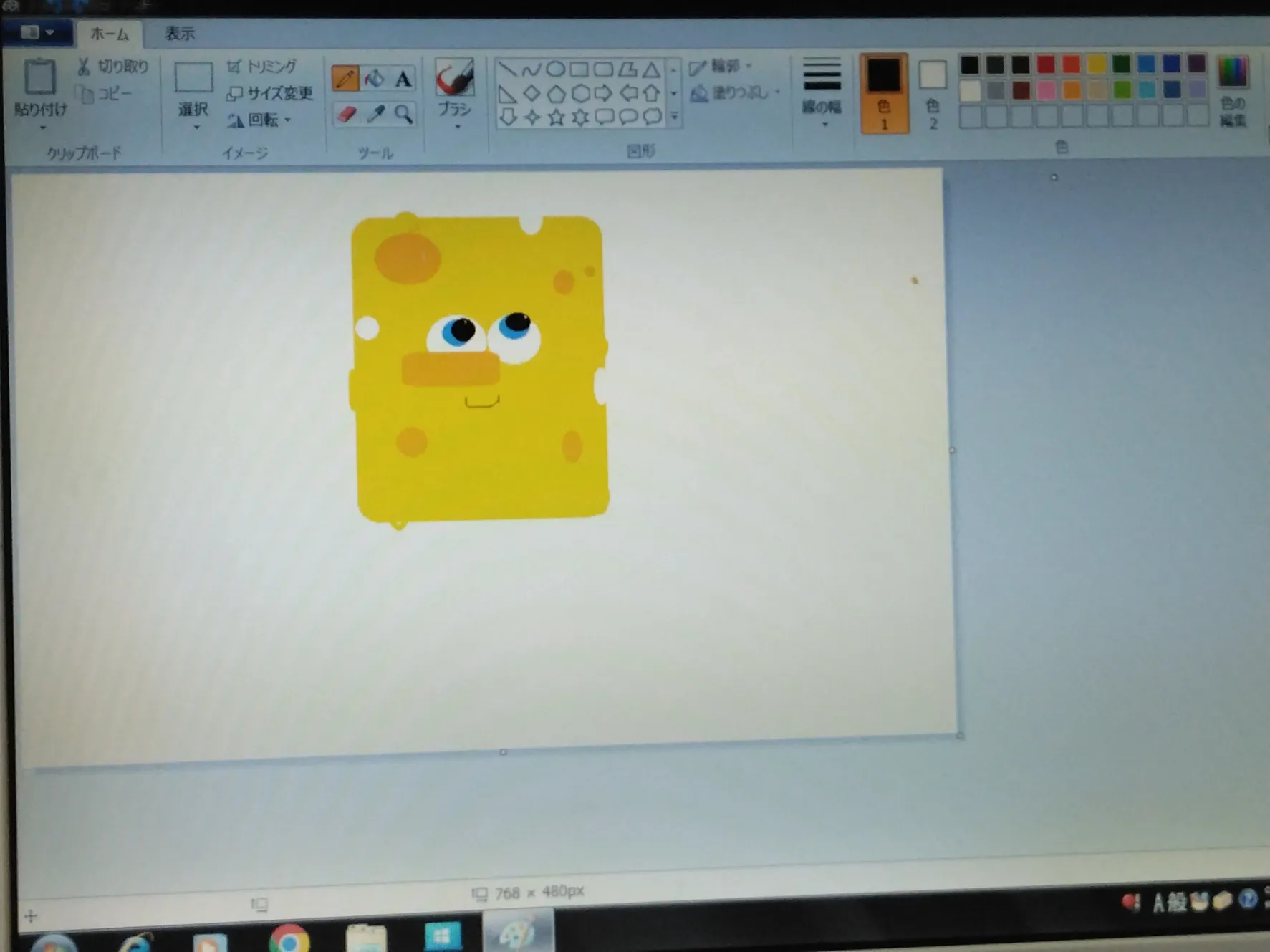Select the Color picker eyedropper tool
The width and height of the screenshot is (1270, 952).
point(375,114)
